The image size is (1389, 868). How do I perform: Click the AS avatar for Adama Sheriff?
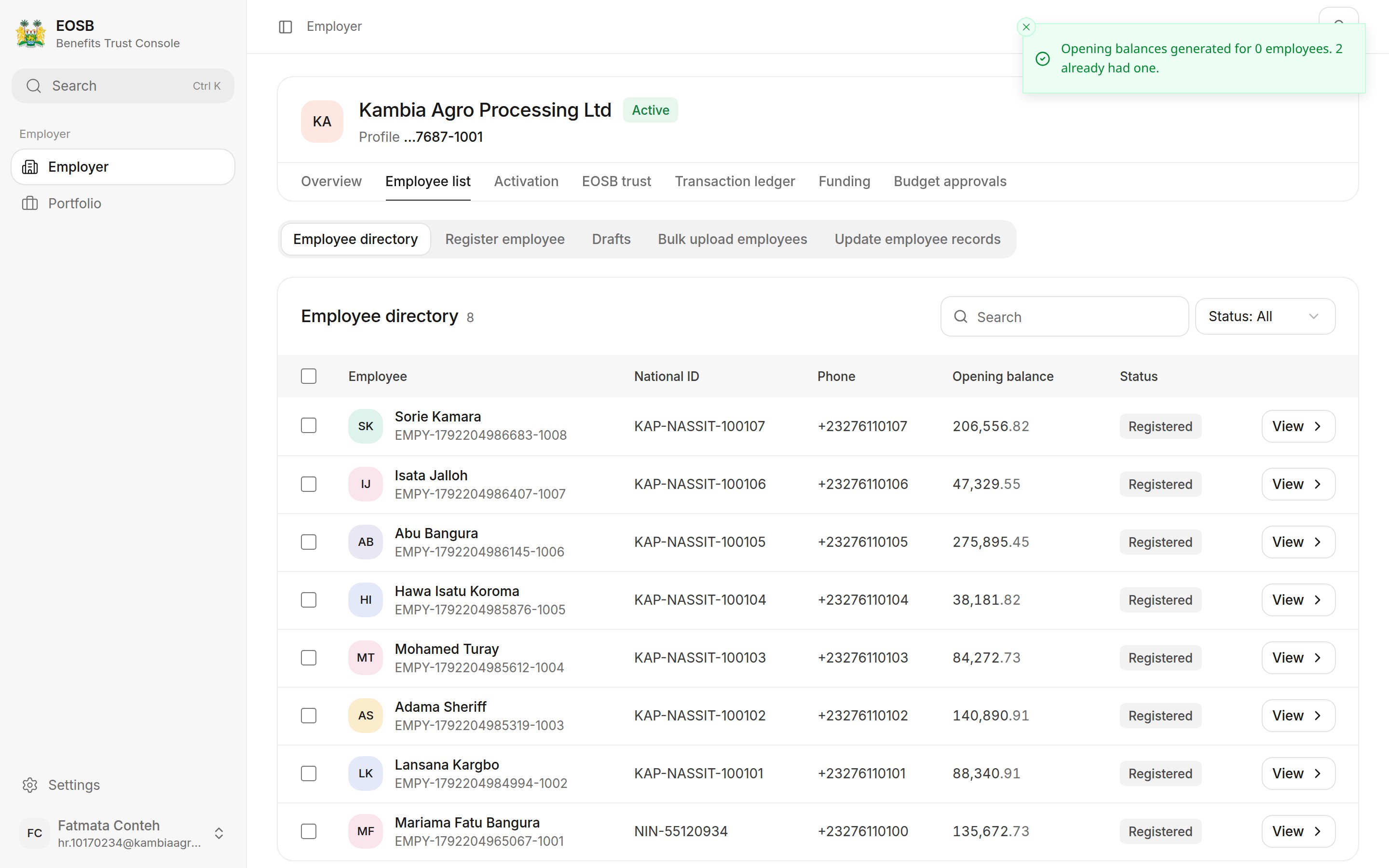366,715
